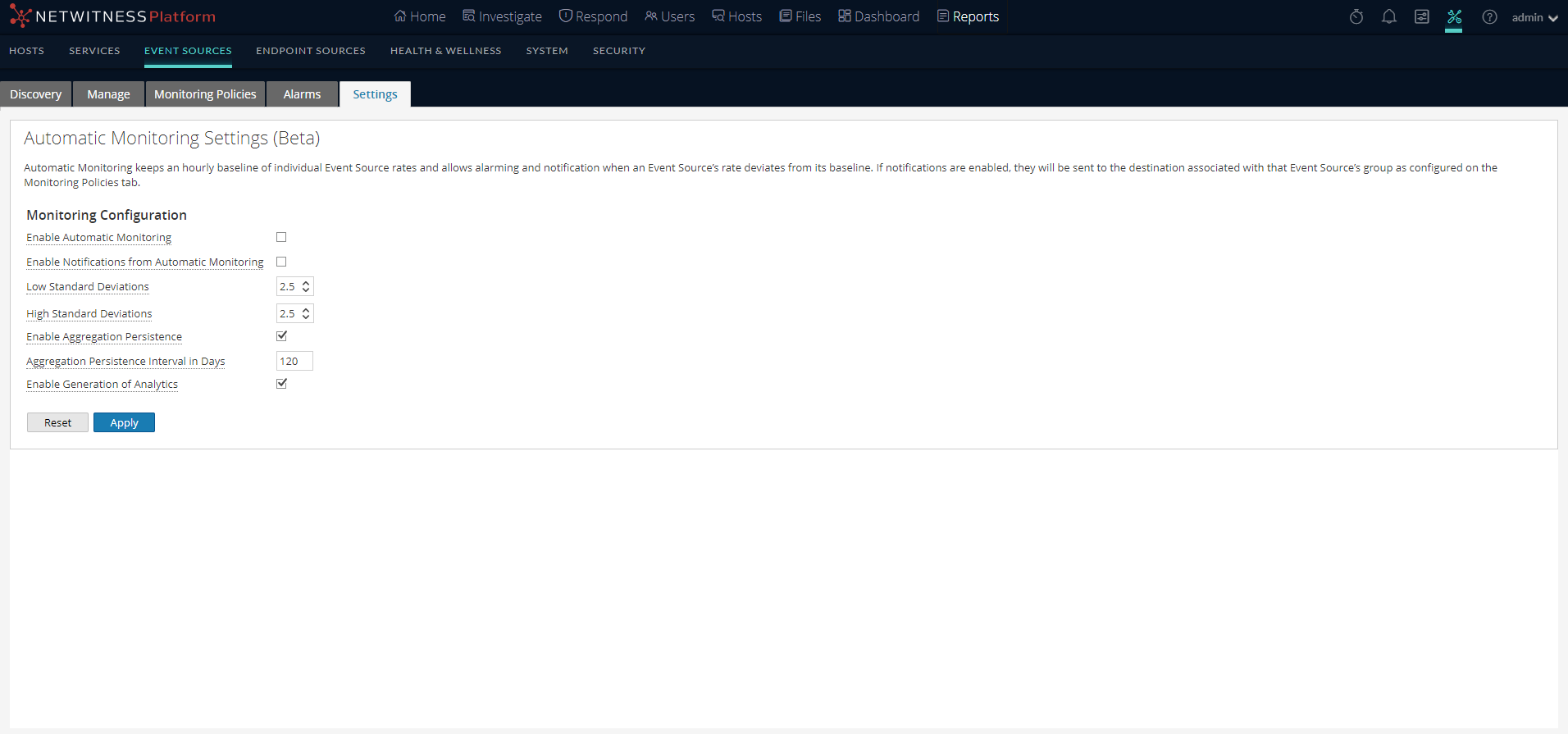Uncheck Enable Generation of Analytics checkbox
Viewport: 1568px width, 734px height.
tap(281, 384)
